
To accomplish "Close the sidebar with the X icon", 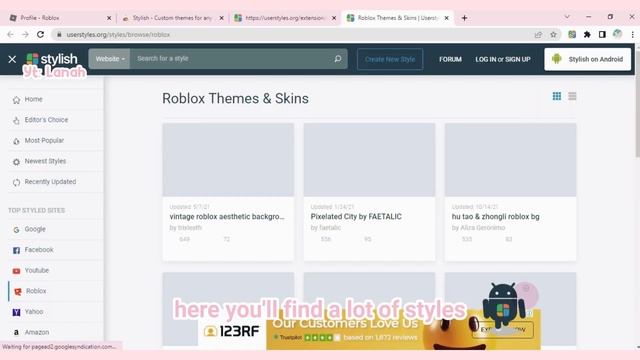I will [x=12, y=59].
